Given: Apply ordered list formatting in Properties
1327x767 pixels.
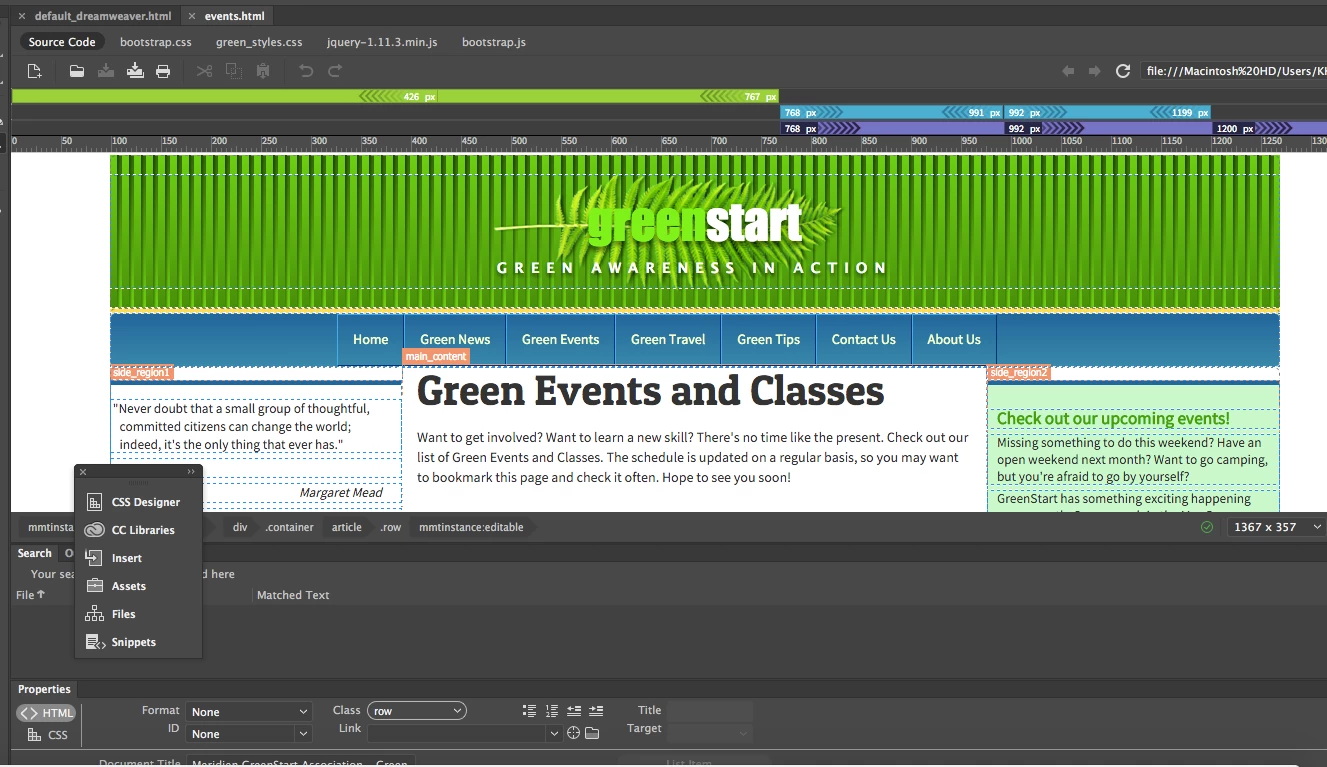Looking at the screenshot, I should (551, 711).
